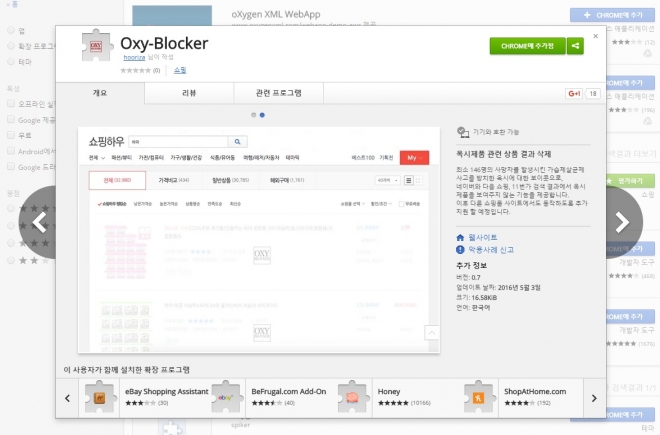Screen dimensions: 660x435
Task: Switch to the 리뷰 tab
Action: 187,93
